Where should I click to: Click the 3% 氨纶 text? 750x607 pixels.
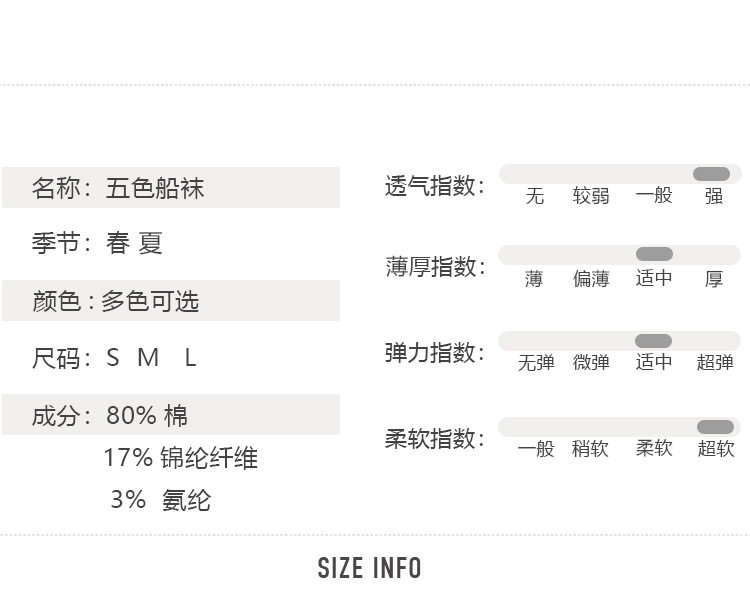(x=161, y=500)
